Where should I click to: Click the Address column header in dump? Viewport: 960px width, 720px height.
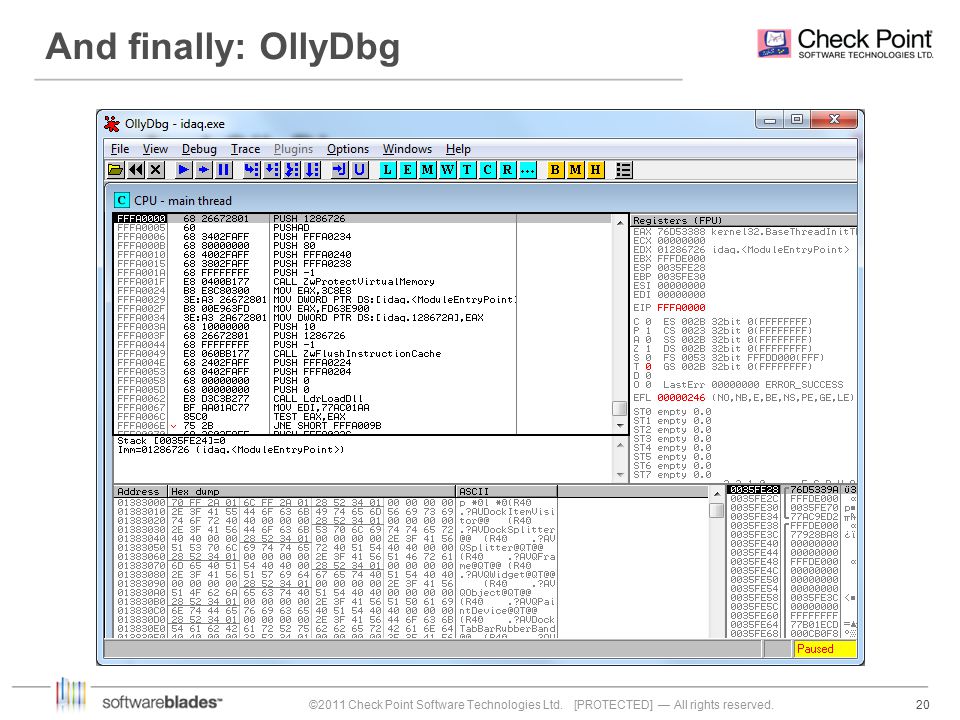pyautogui.click(x=141, y=491)
